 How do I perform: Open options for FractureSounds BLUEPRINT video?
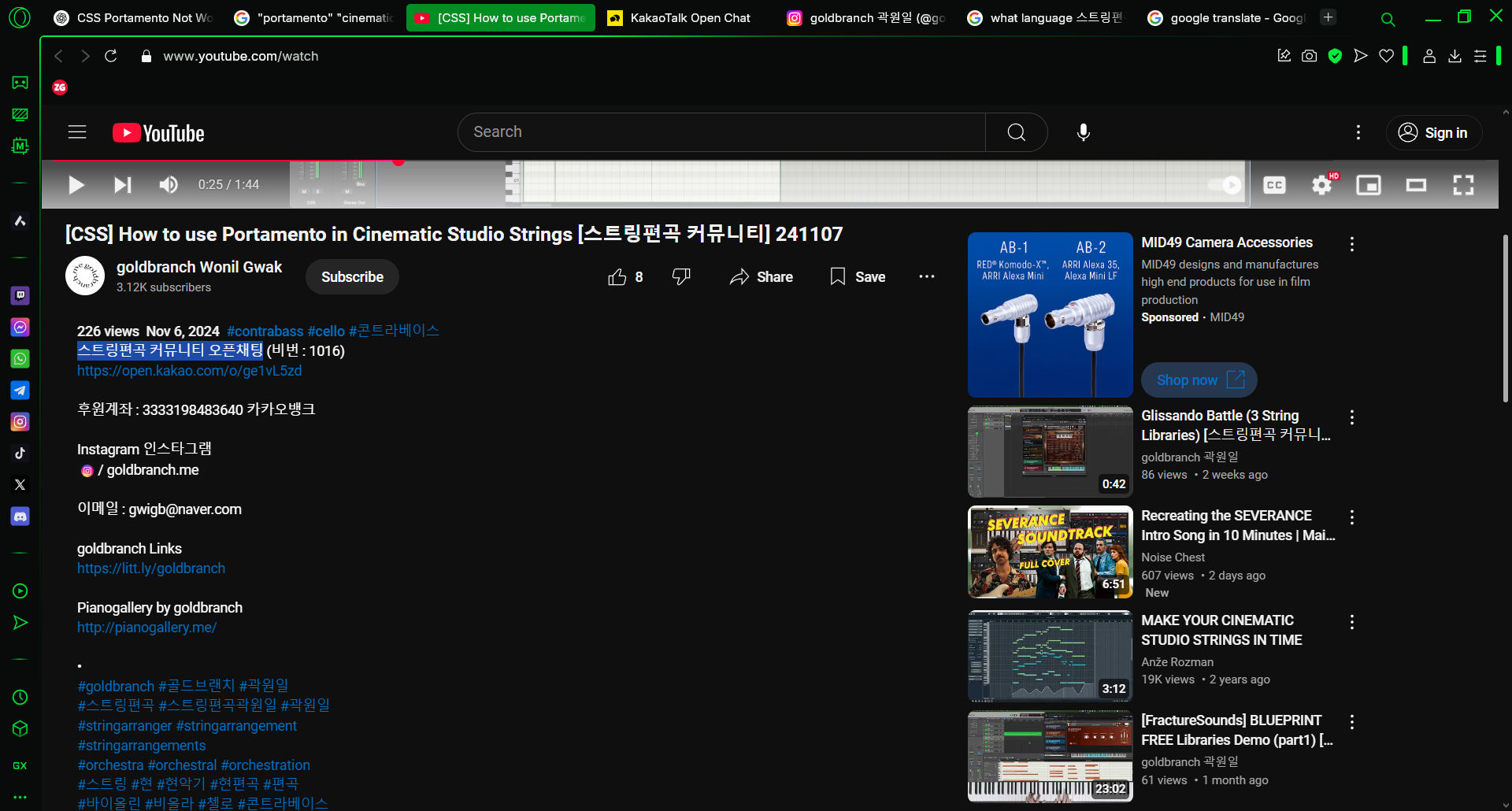pyautogui.click(x=1352, y=722)
